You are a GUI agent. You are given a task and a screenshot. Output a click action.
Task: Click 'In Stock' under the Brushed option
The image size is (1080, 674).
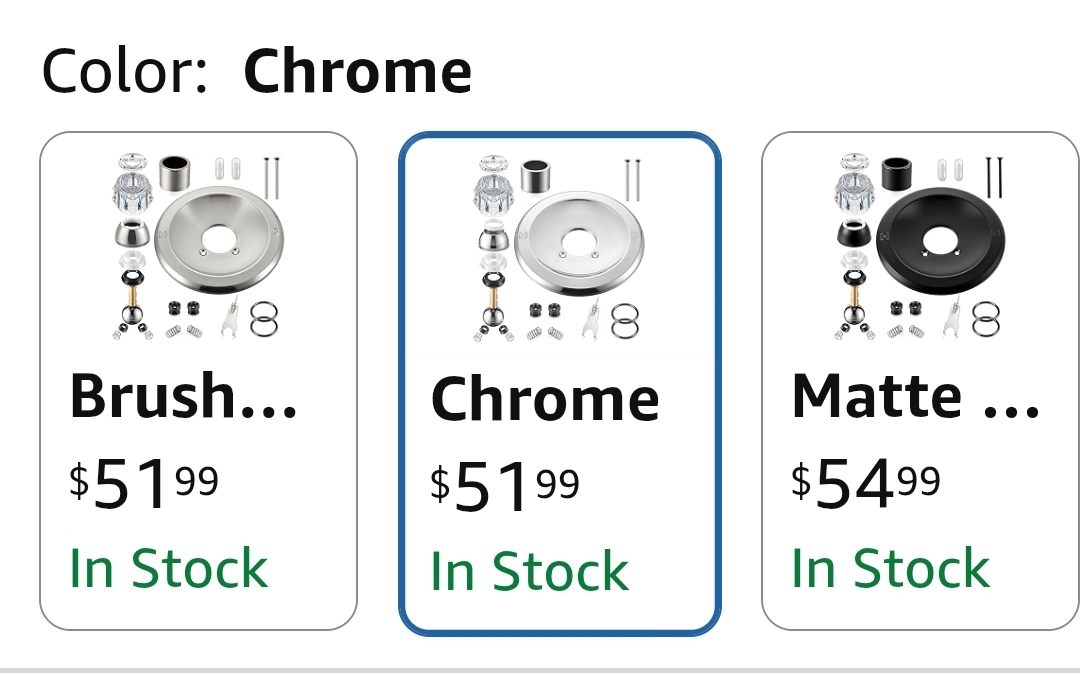pos(169,568)
